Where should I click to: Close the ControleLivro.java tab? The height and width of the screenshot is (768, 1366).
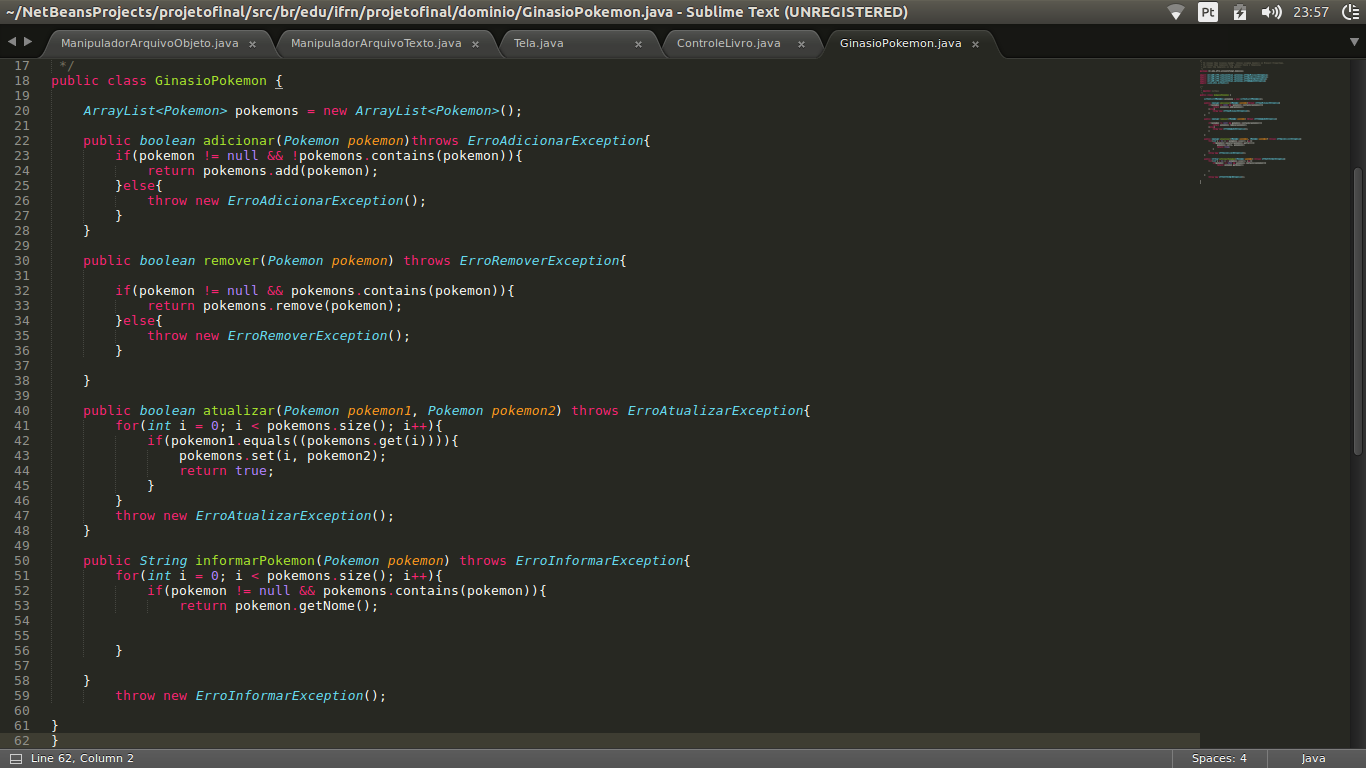point(801,44)
